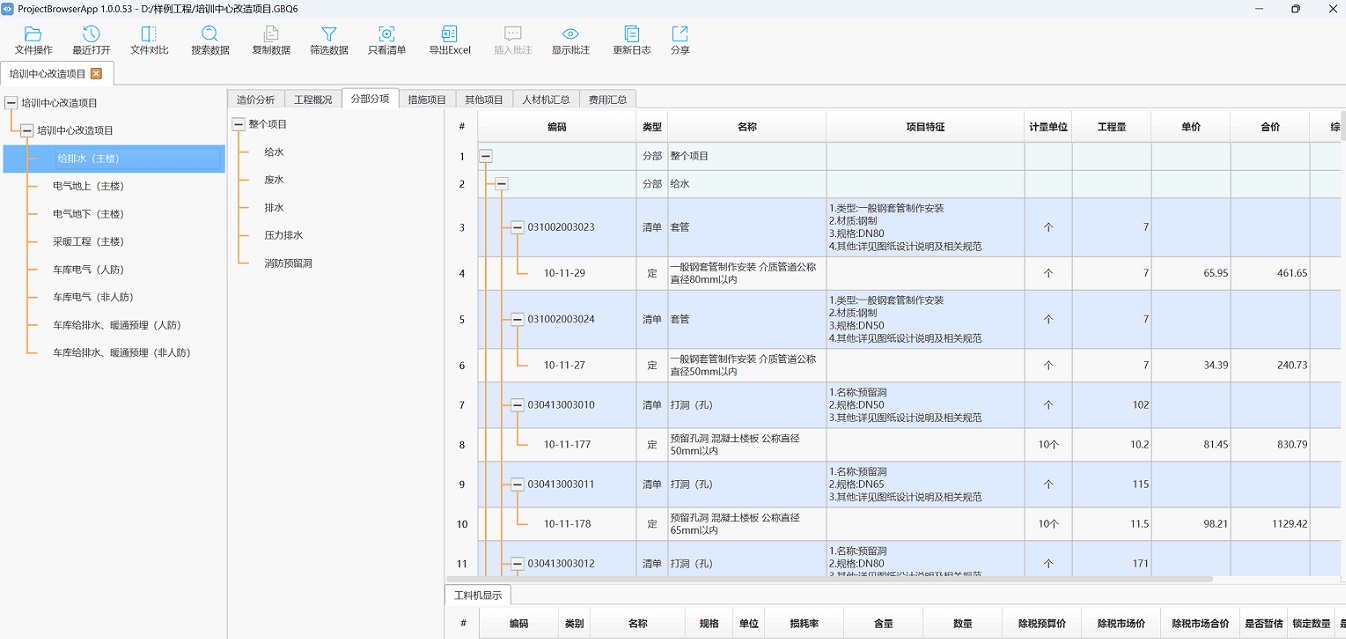Toggle 显示批注 show annotations eye icon
The height and width of the screenshot is (639, 1346).
(x=570, y=40)
